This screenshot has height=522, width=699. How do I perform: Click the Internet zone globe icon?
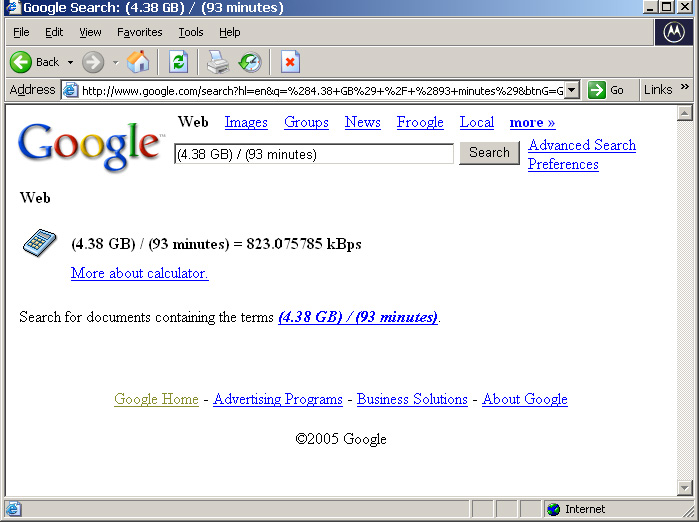click(553, 509)
